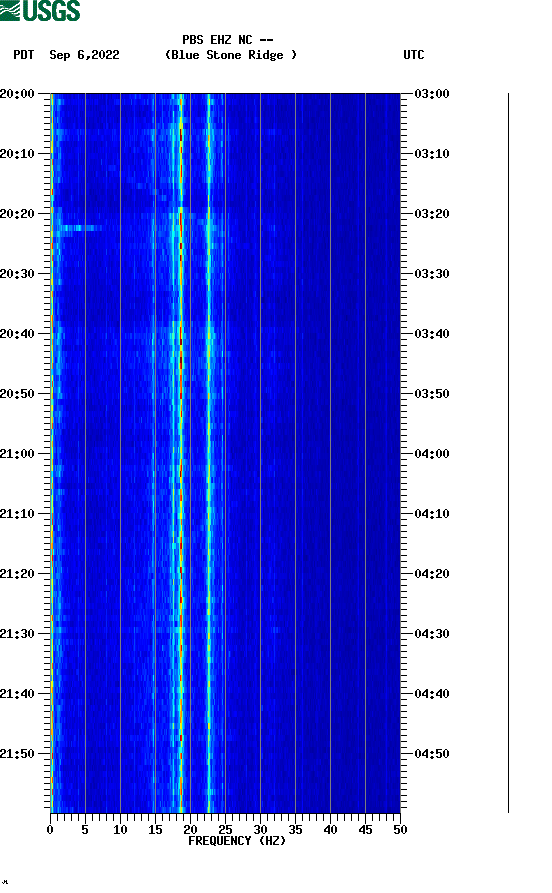
Task: Click the '21:40' PDT time label
Action: 17,694
